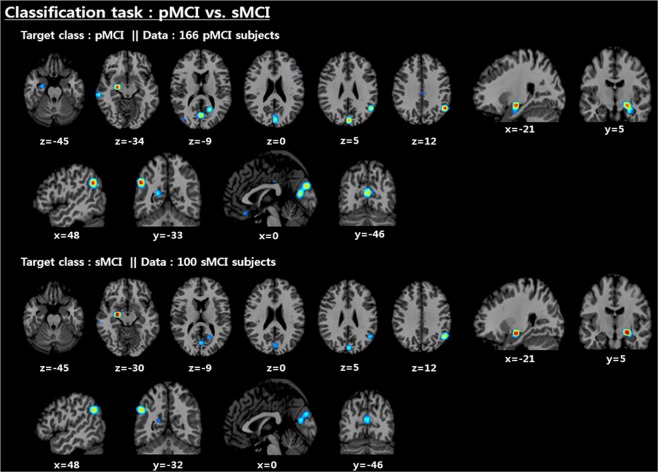Pick the 'z=-45' label under the sMCI slices
658x472 pixels.
coord(54,368)
